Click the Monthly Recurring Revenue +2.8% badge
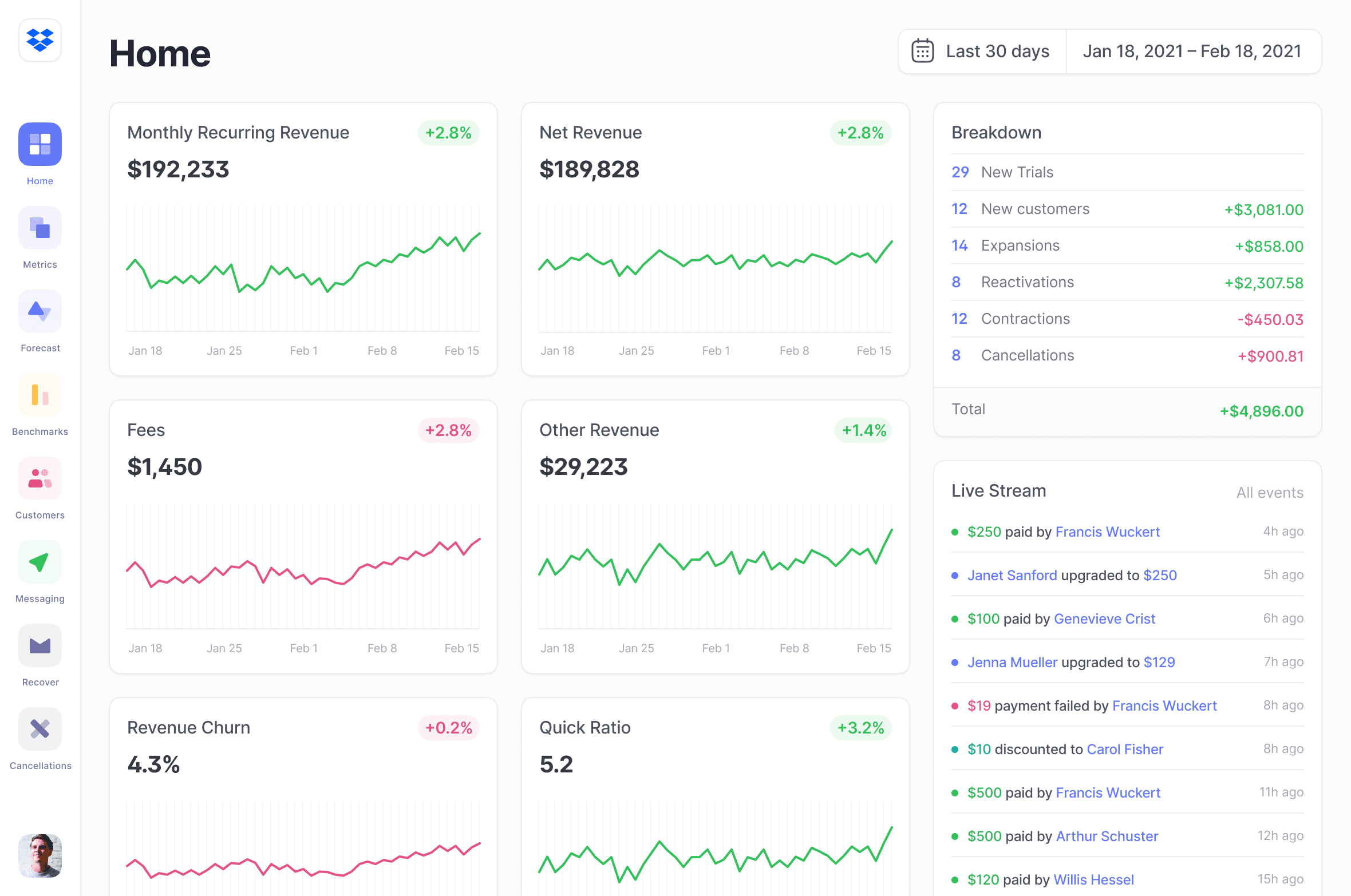This screenshot has height=896, width=1351. pyautogui.click(x=448, y=133)
